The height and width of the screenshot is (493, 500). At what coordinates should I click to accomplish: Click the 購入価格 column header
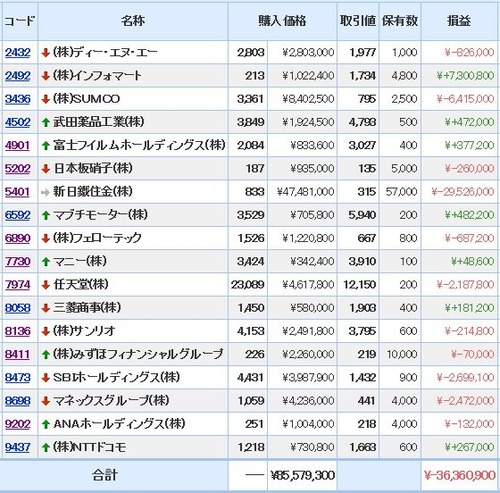click(282, 21)
